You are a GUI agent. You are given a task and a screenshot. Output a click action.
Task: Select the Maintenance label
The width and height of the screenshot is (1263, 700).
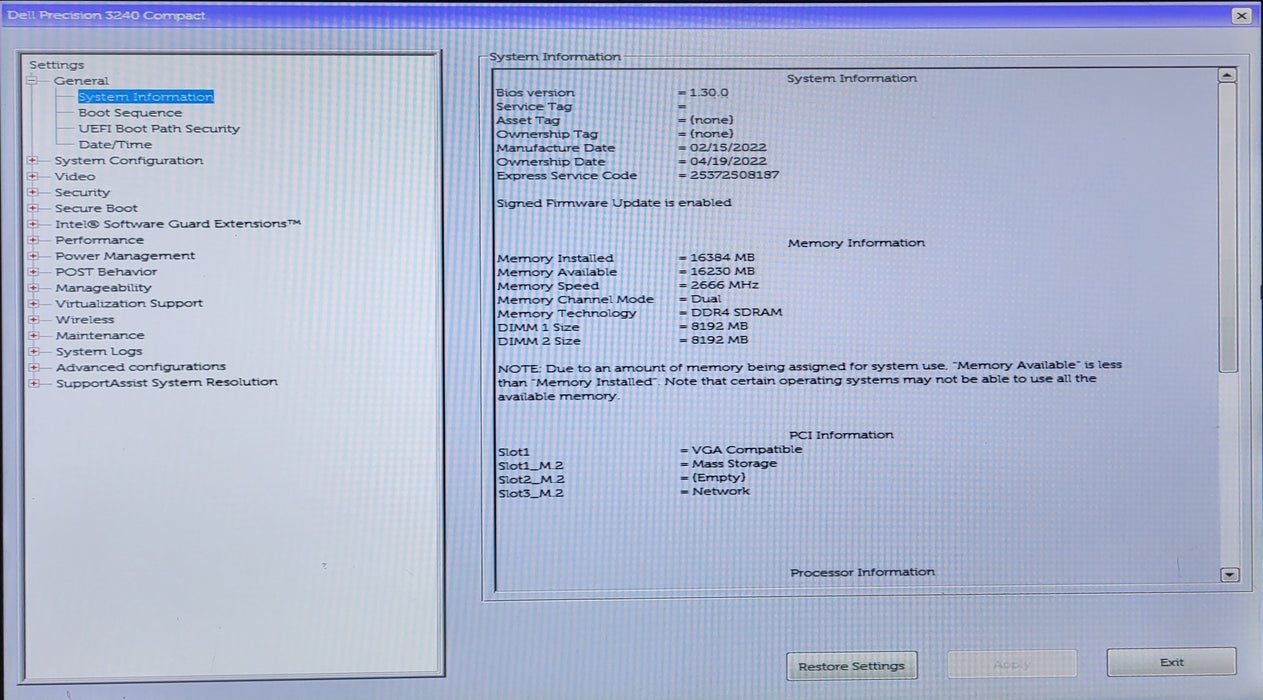[x=100, y=336]
